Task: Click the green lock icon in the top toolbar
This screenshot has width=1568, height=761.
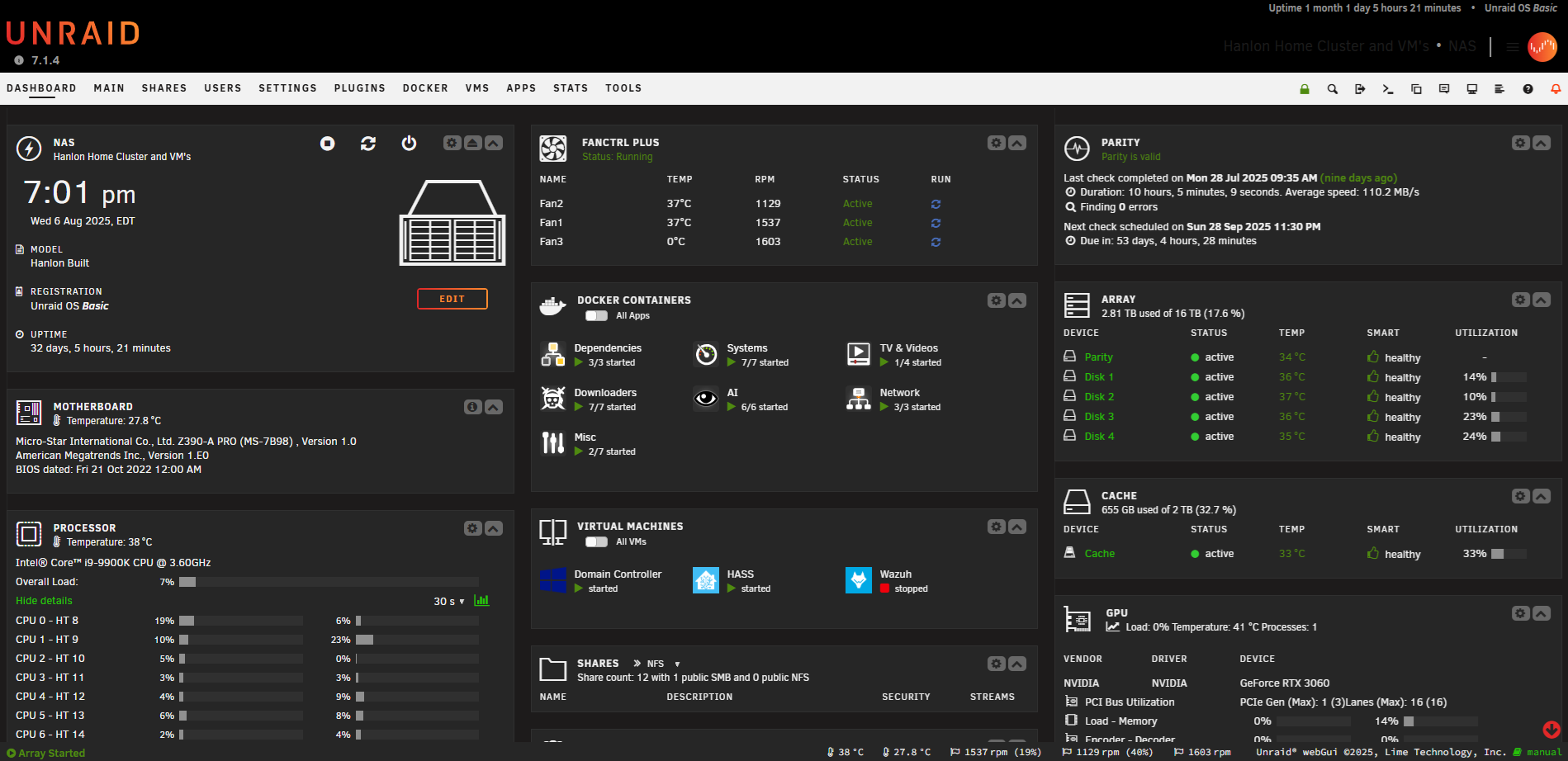Action: tap(1305, 89)
